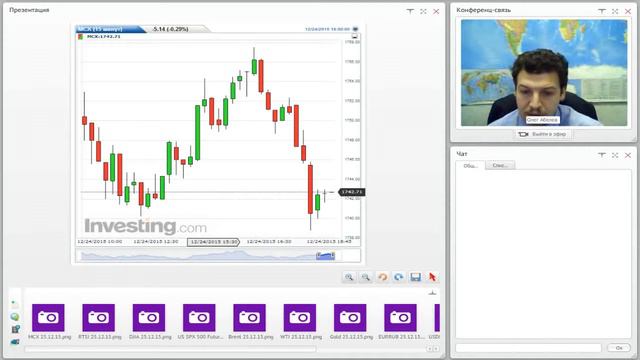
Task: Pin the Презентация panel
Action: 410,11
